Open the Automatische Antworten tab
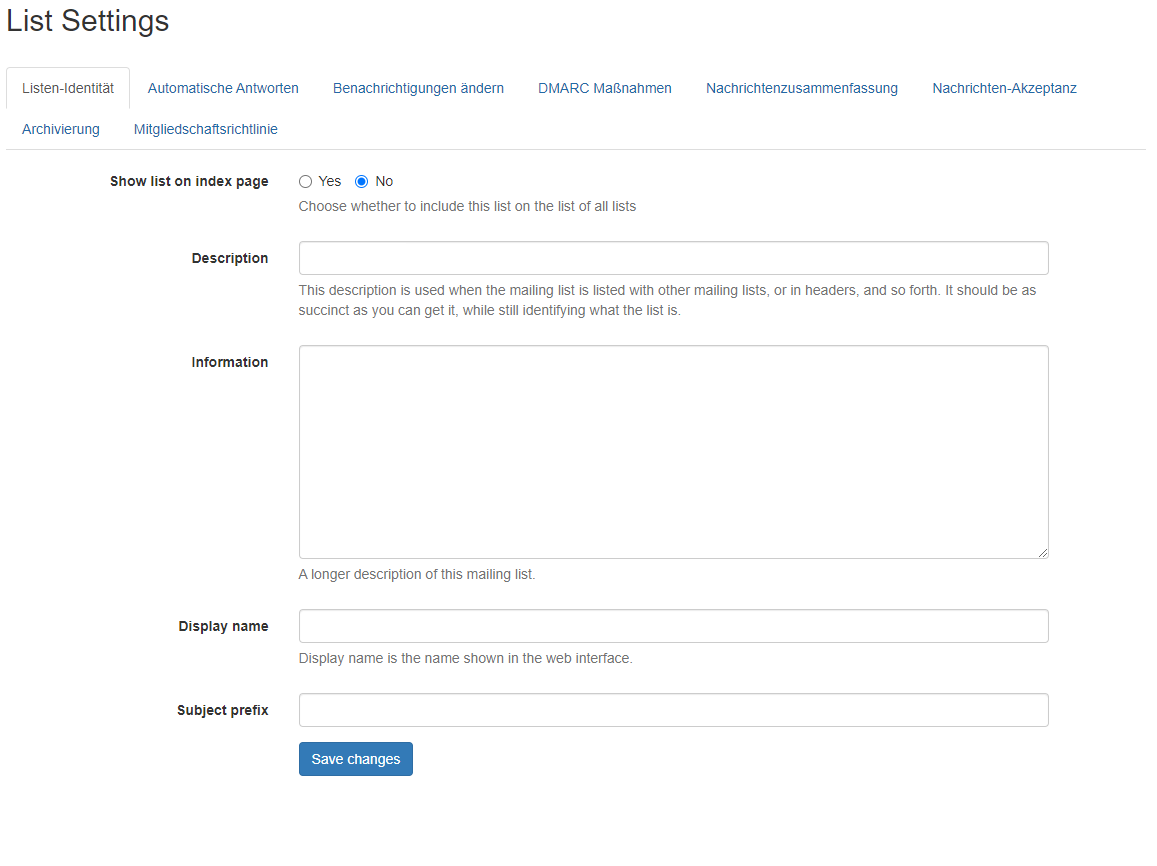 tap(223, 88)
